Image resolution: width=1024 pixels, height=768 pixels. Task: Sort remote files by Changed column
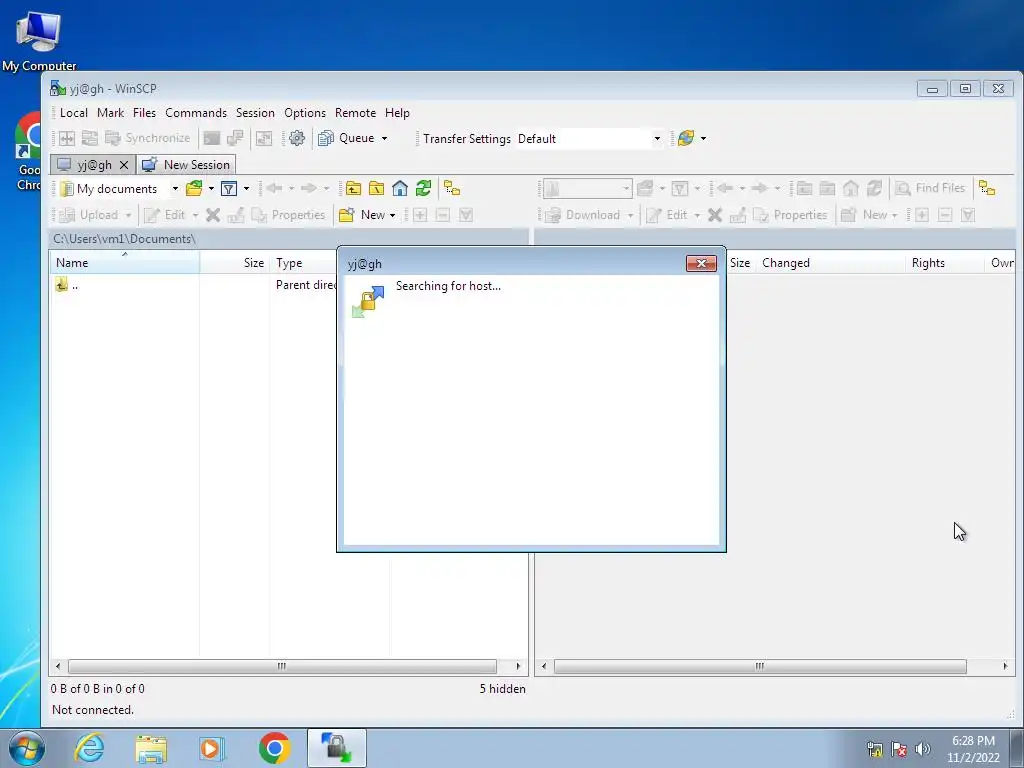pos(831,263)
